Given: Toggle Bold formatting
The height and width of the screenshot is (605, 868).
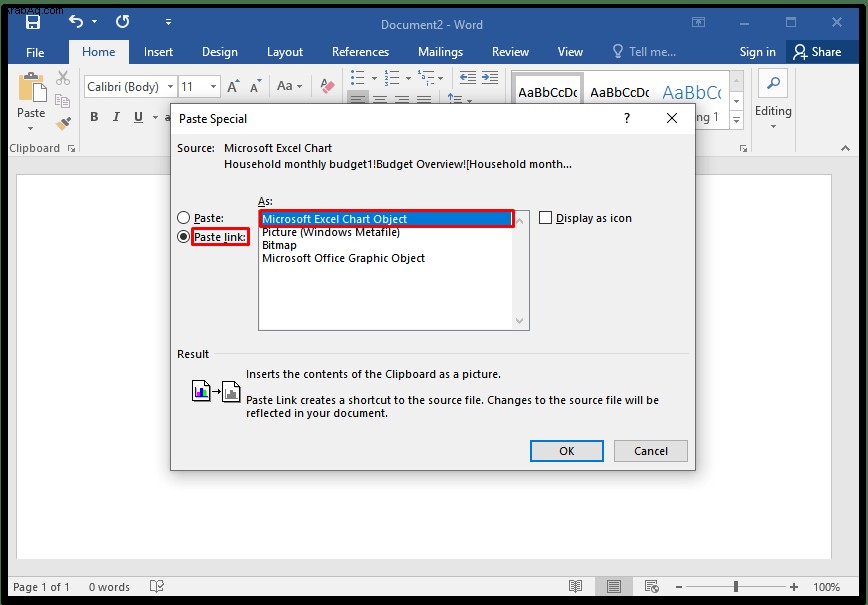Looking at the screenshot, I should 94,117.
